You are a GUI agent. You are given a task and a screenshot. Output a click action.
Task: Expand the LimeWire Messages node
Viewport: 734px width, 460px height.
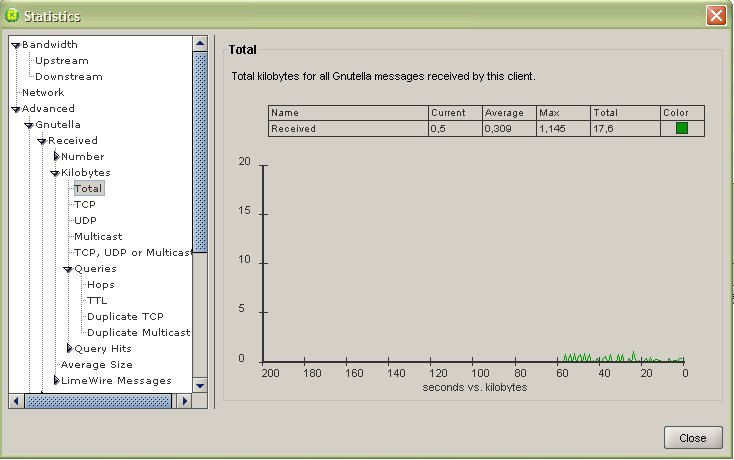click(56, 380)
